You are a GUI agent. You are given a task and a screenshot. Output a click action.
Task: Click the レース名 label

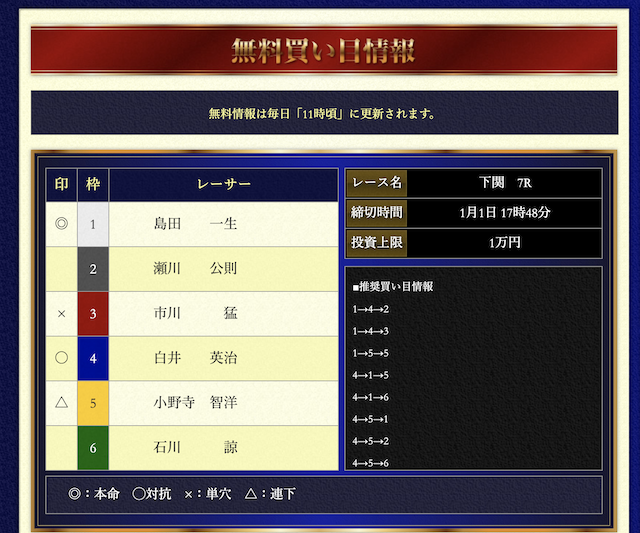pos(377,183)
